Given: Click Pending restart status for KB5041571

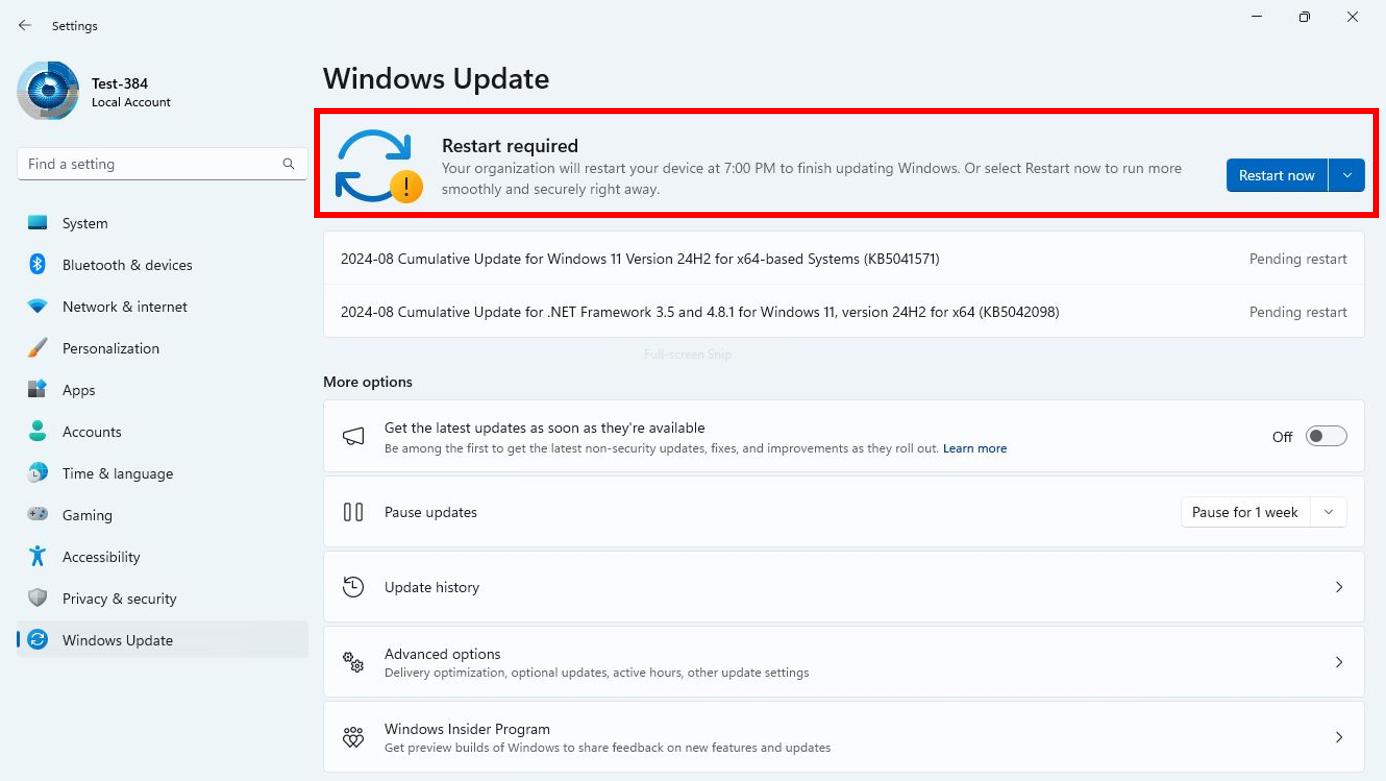Looking at the screenshot, I should click(x=1298, y=259).
